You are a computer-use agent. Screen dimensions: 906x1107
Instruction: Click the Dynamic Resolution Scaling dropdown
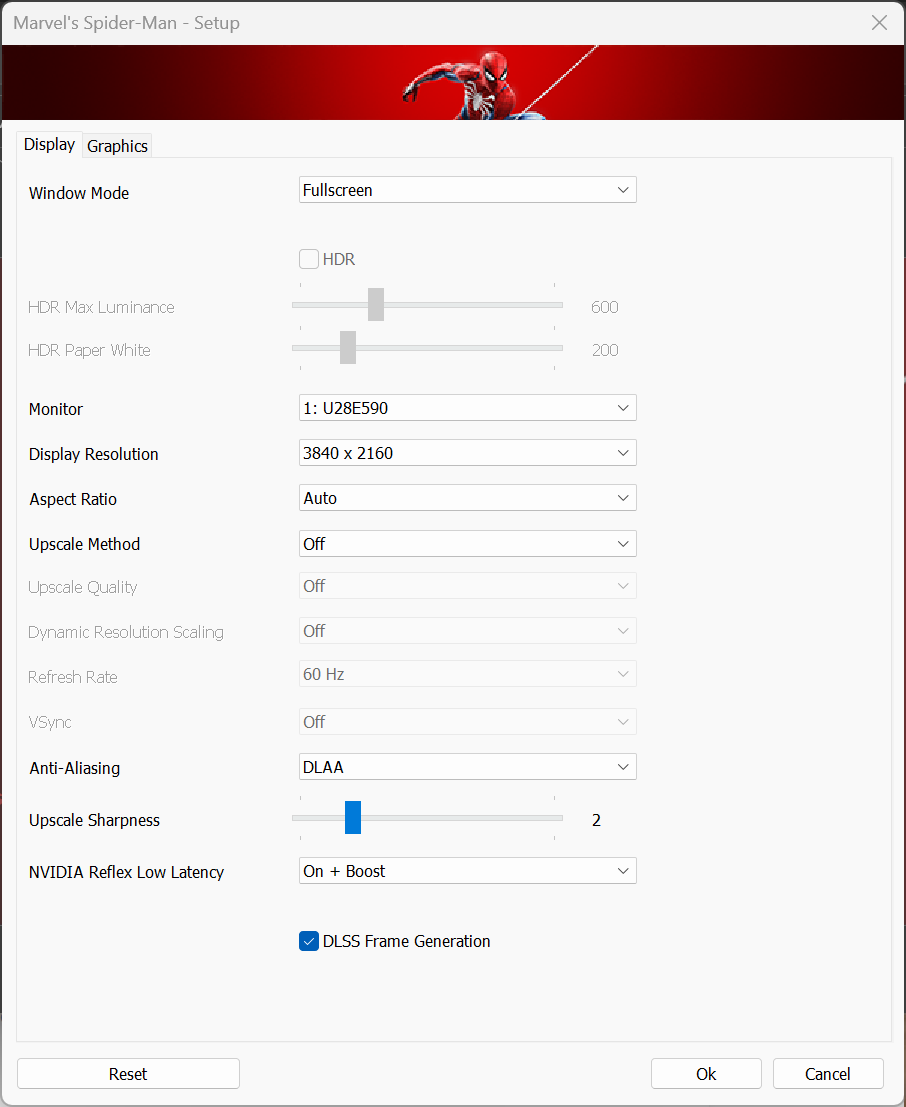(x=467, y=631)
